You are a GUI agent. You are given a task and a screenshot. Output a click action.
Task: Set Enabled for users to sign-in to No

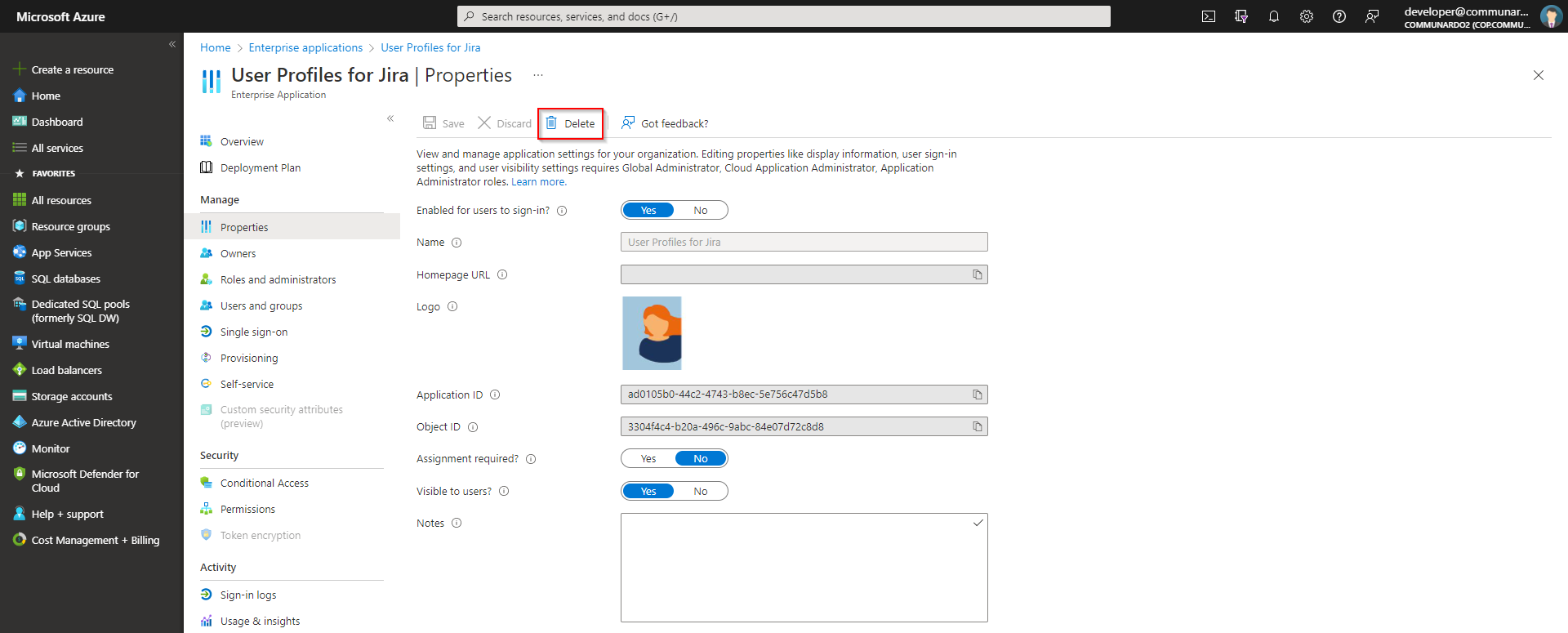(x=700, y=211)
